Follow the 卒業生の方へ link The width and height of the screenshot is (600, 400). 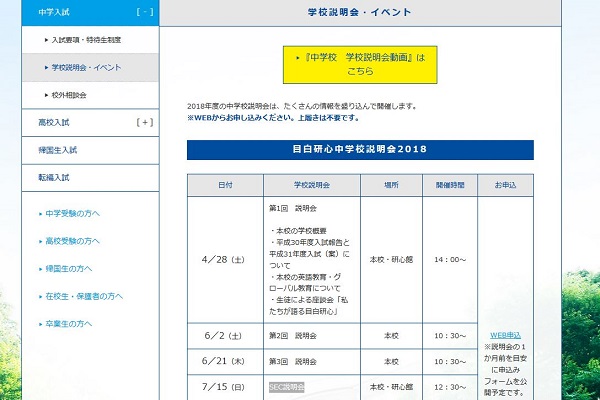pos(69,323)
